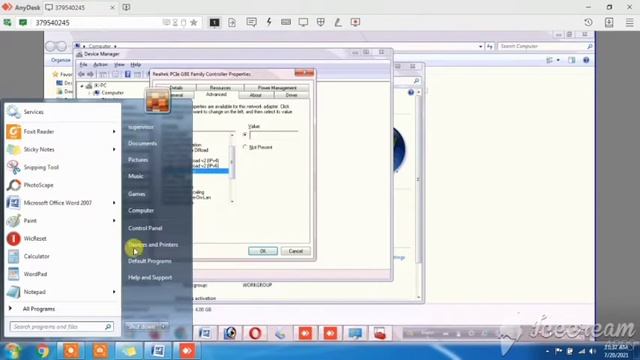Open Paint from Start menu

point(62,221)
